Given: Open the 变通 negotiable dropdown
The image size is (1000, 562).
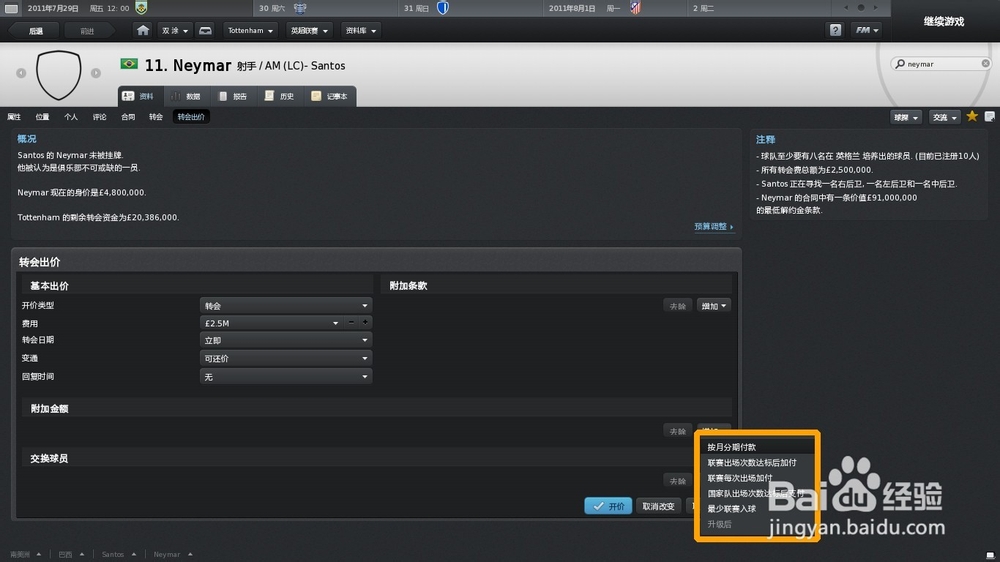Looking at the screenshot, I should (x=286, y=359).
